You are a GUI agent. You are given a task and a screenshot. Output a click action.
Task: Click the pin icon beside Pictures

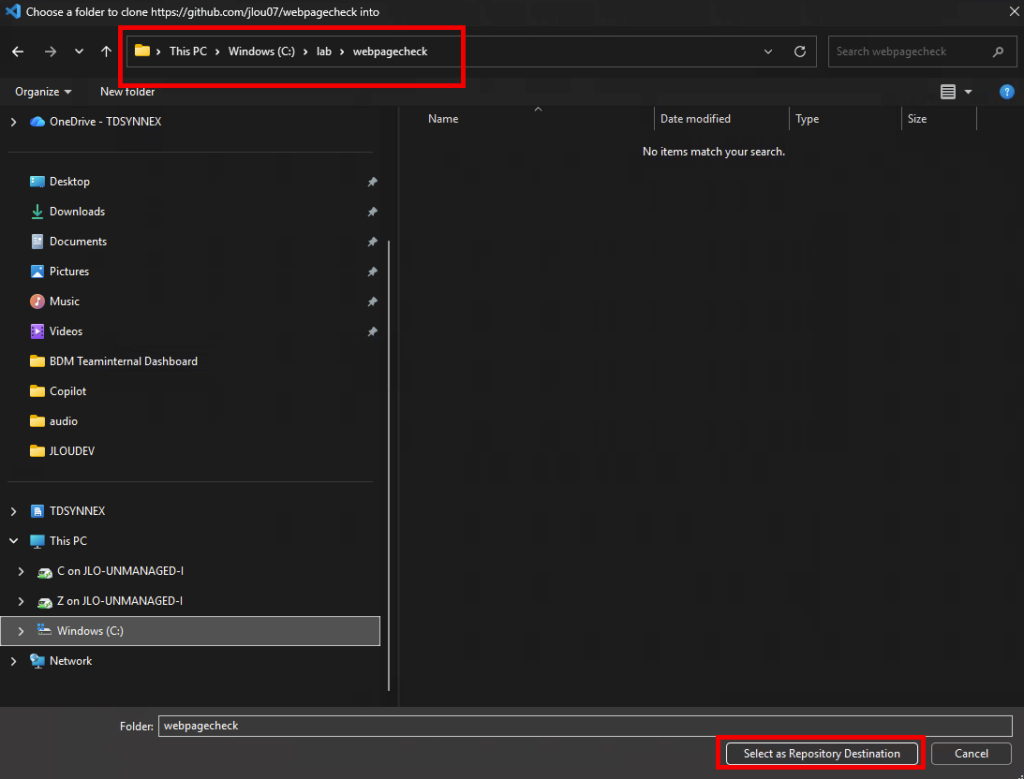coord(372,272)
